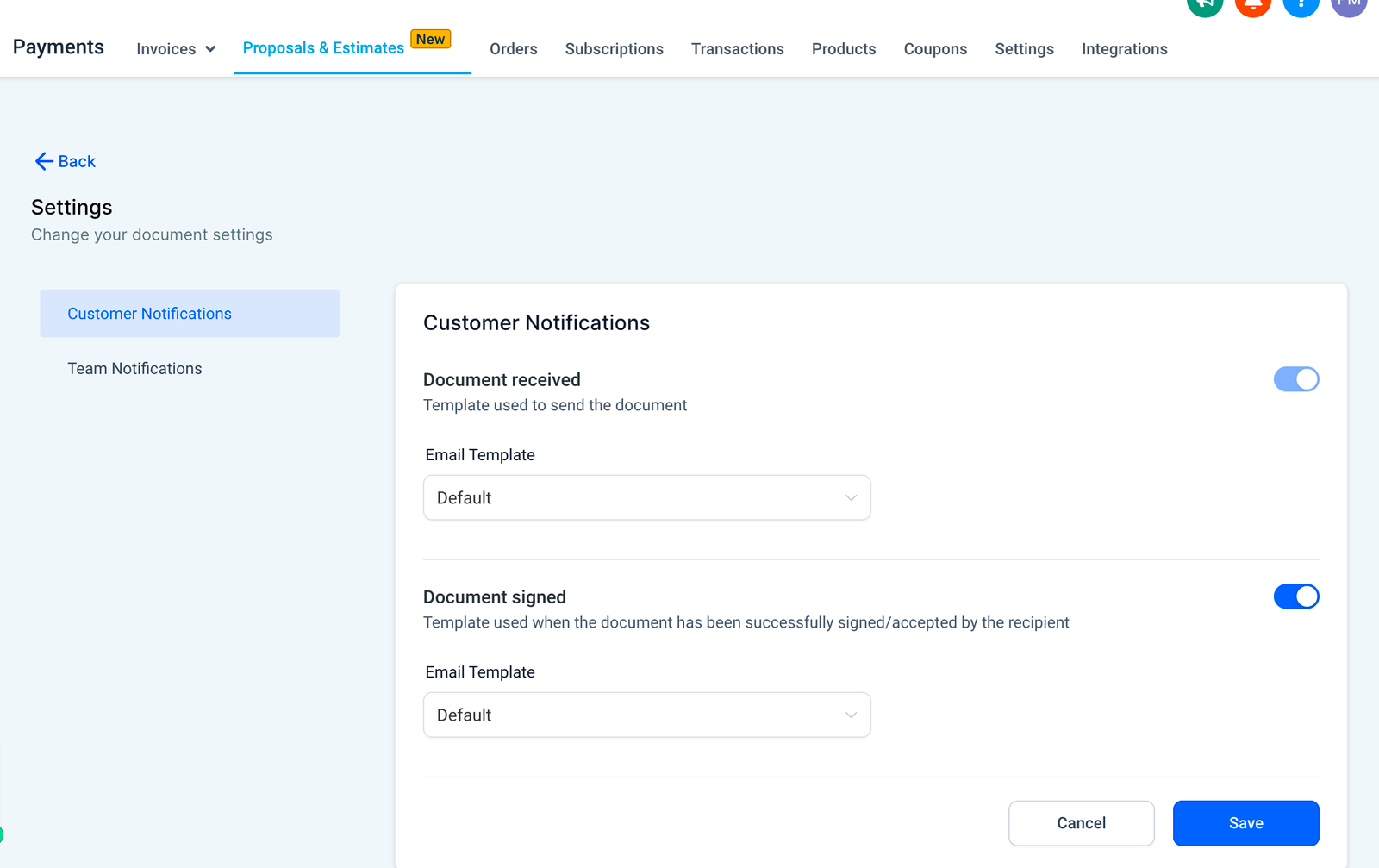Click the New badge beside Proposals & Estimates

(x=430, y=40)
